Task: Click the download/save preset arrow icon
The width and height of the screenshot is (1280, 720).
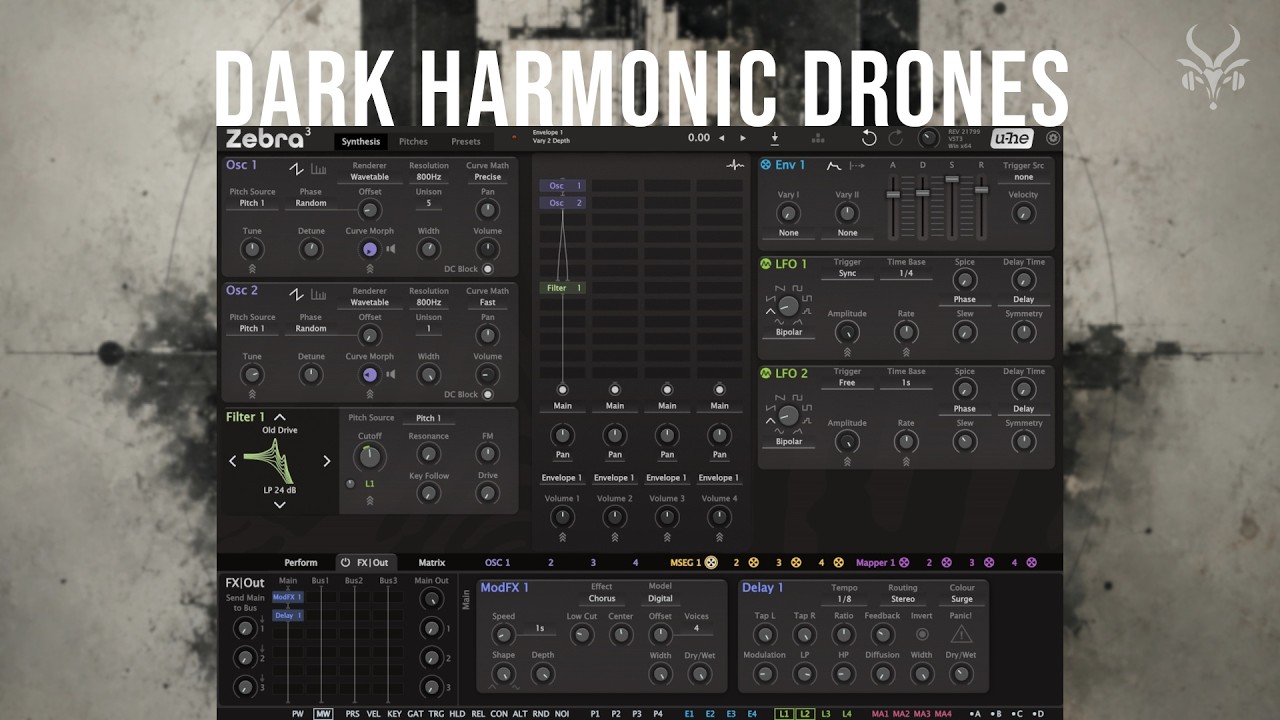Action: pyautogui.click(x=774, y=138)
